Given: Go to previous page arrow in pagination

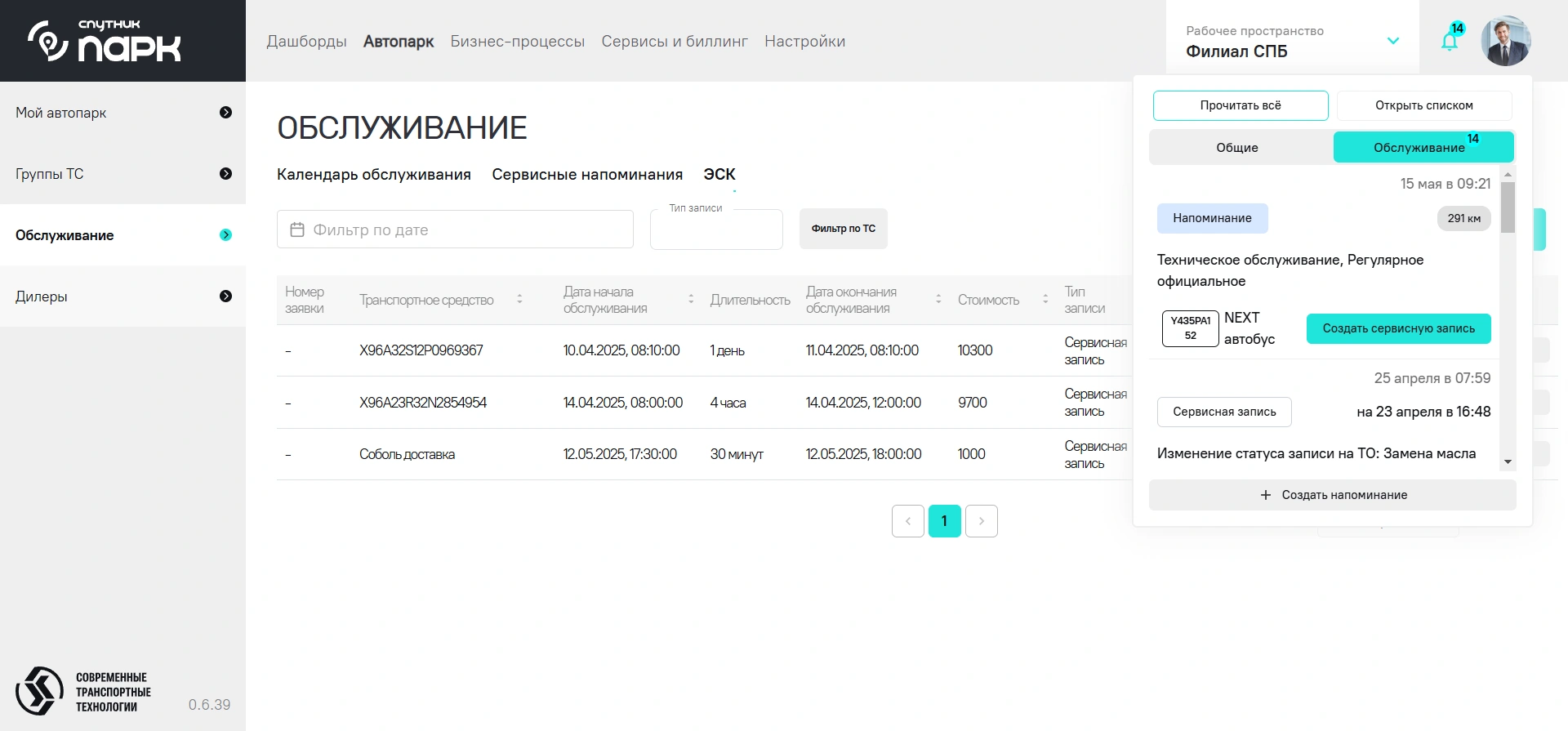Looking at the screenshot, I should tap(907, 521).
